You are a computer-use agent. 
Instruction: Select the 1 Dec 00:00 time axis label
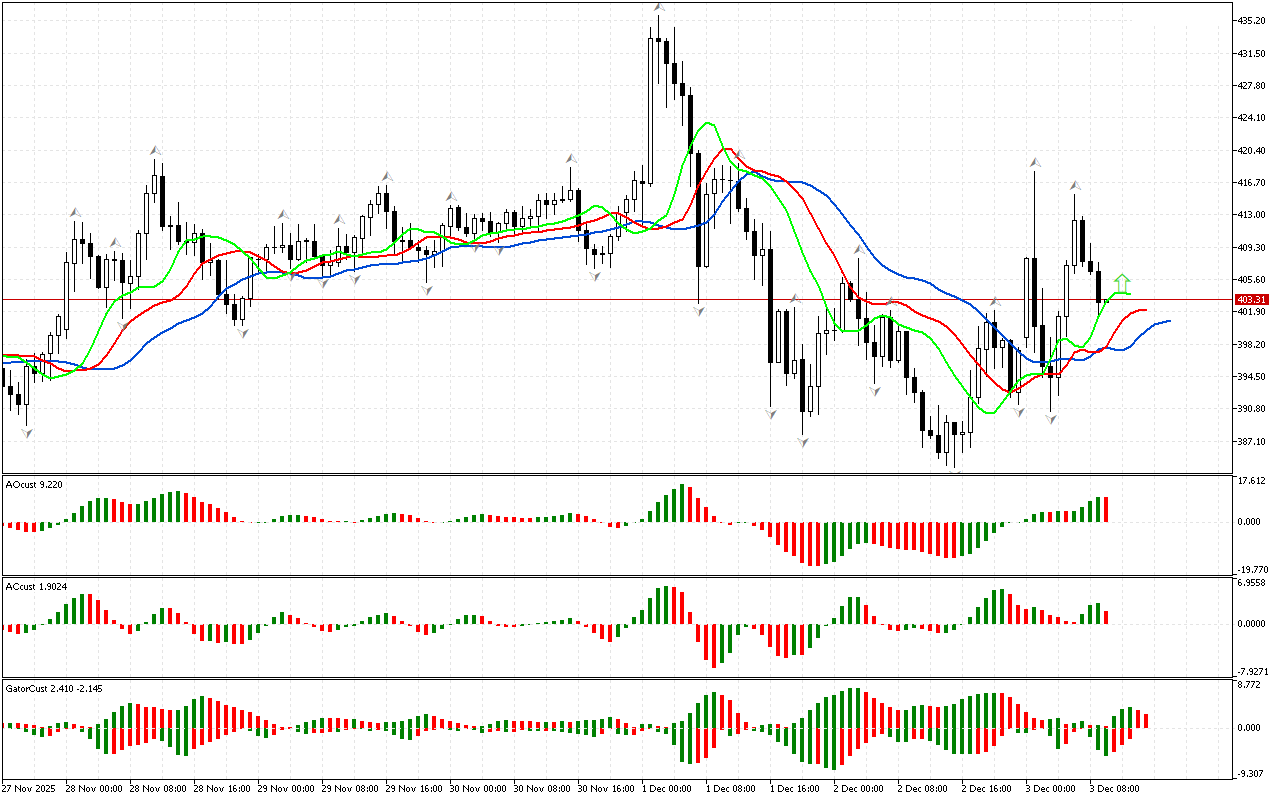click(x=667, y=789)
